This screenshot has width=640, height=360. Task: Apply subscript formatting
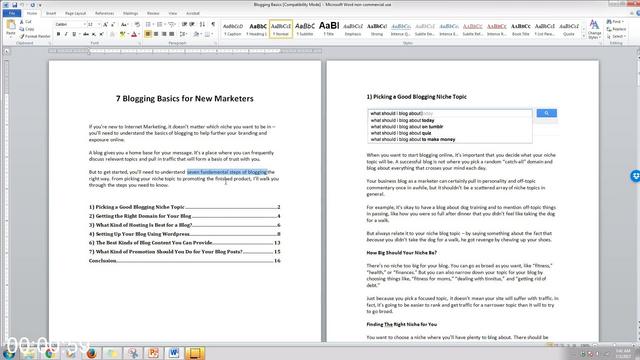pos(94,34)
